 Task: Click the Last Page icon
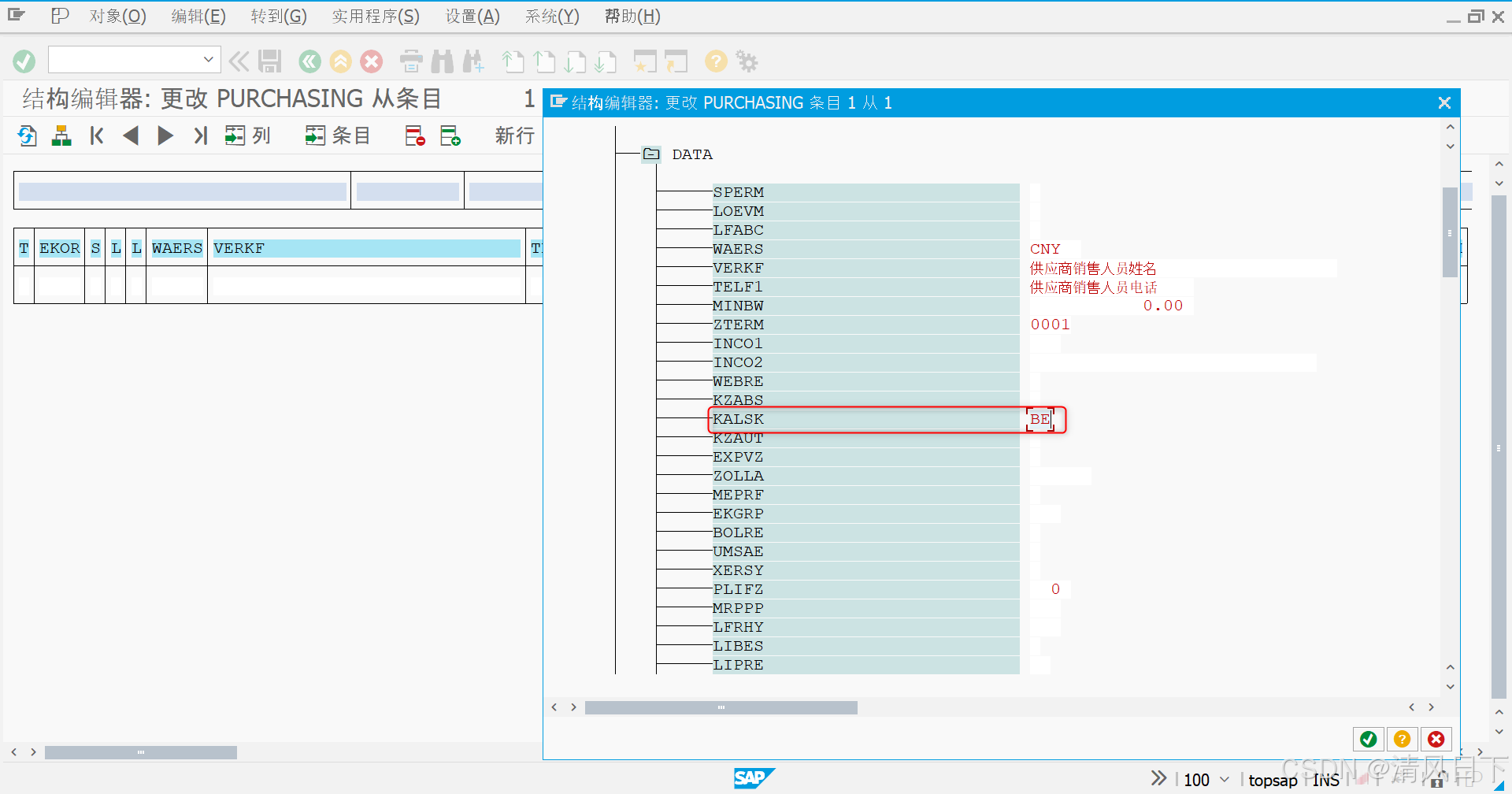click(606, 61)
